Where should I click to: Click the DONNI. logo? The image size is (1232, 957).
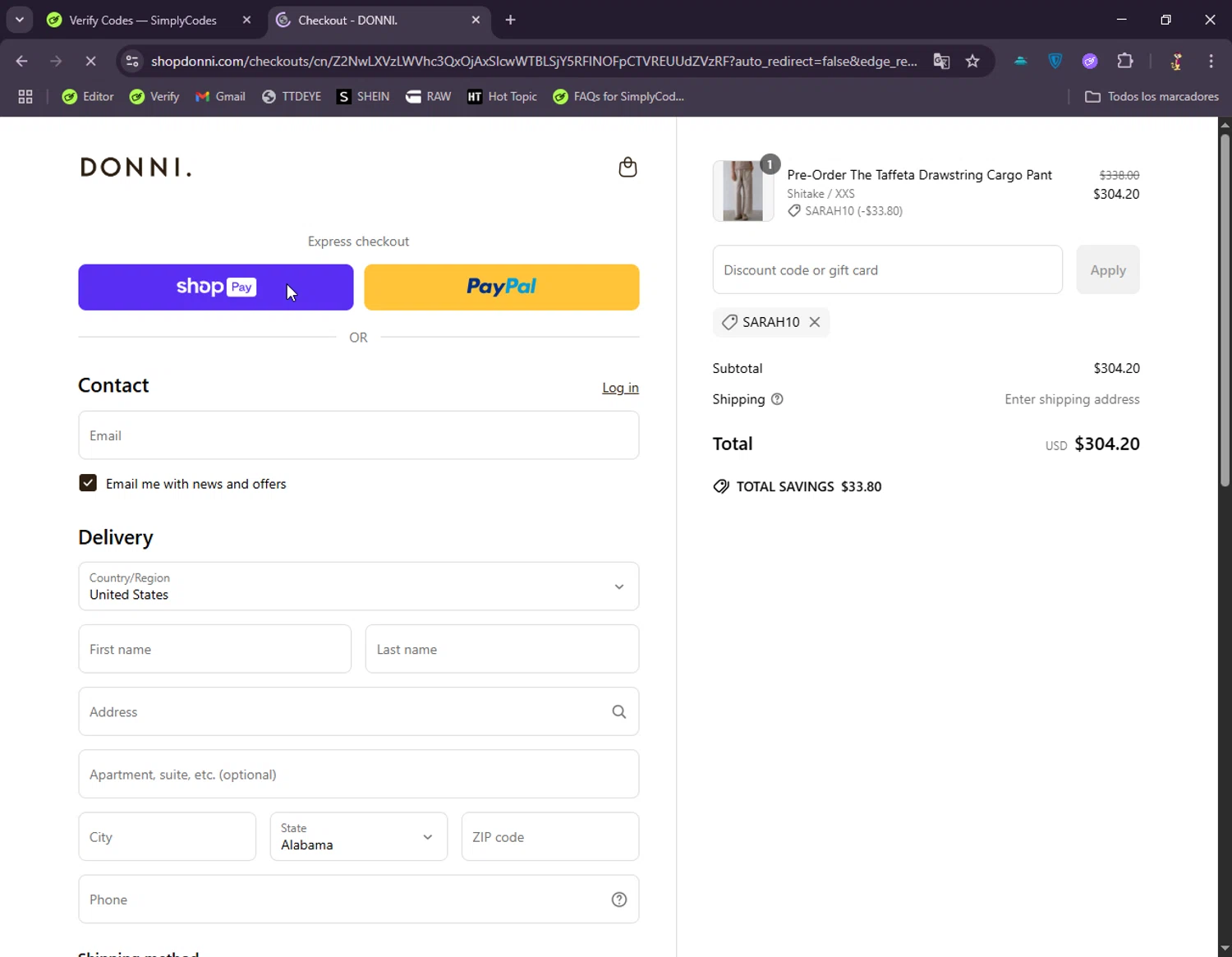[x=136, y=168]
